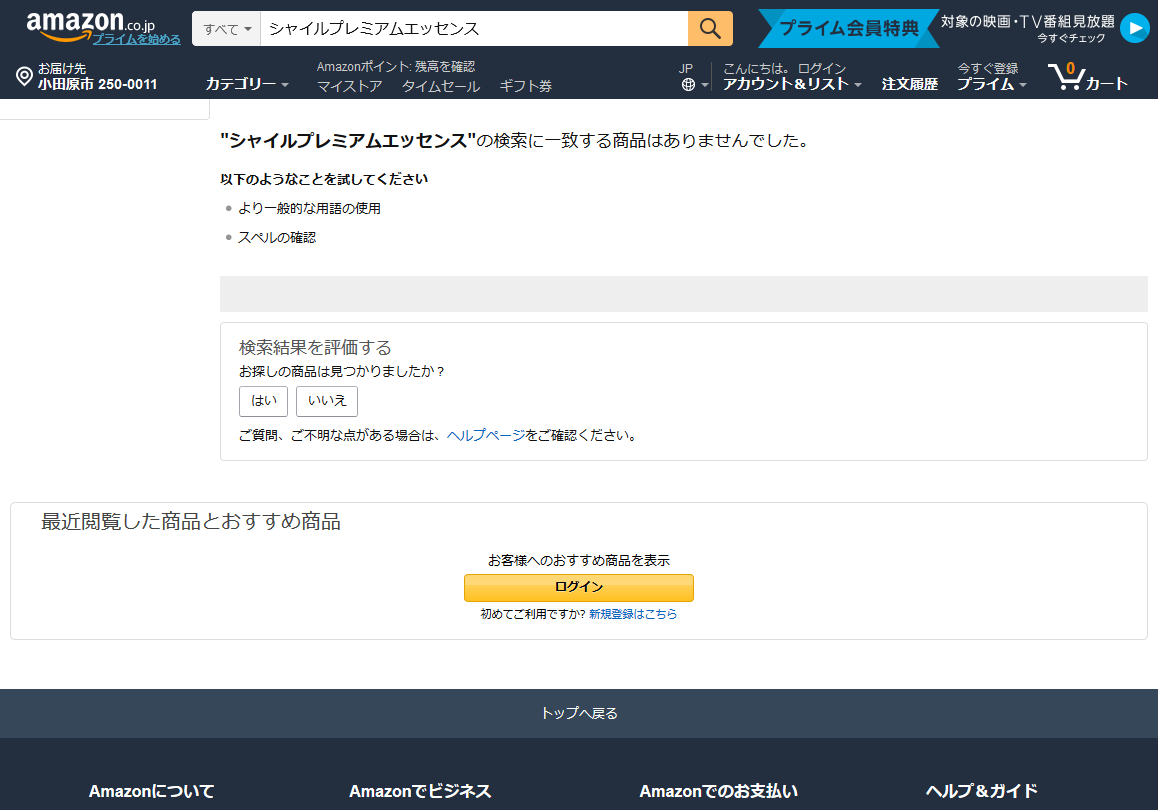Open the ヘルプページ link
1175x810 pixels.
[x=486, y=435]
